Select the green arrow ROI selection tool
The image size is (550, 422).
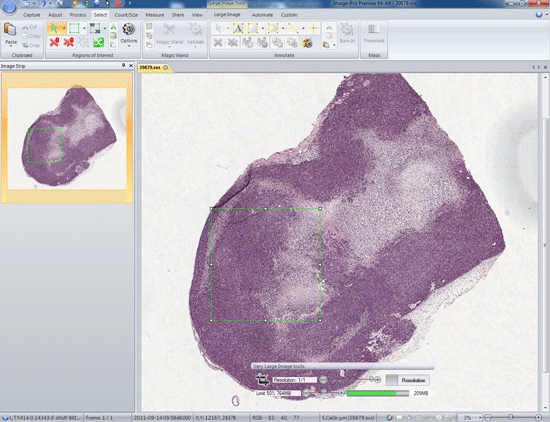[x=54, y=28]
